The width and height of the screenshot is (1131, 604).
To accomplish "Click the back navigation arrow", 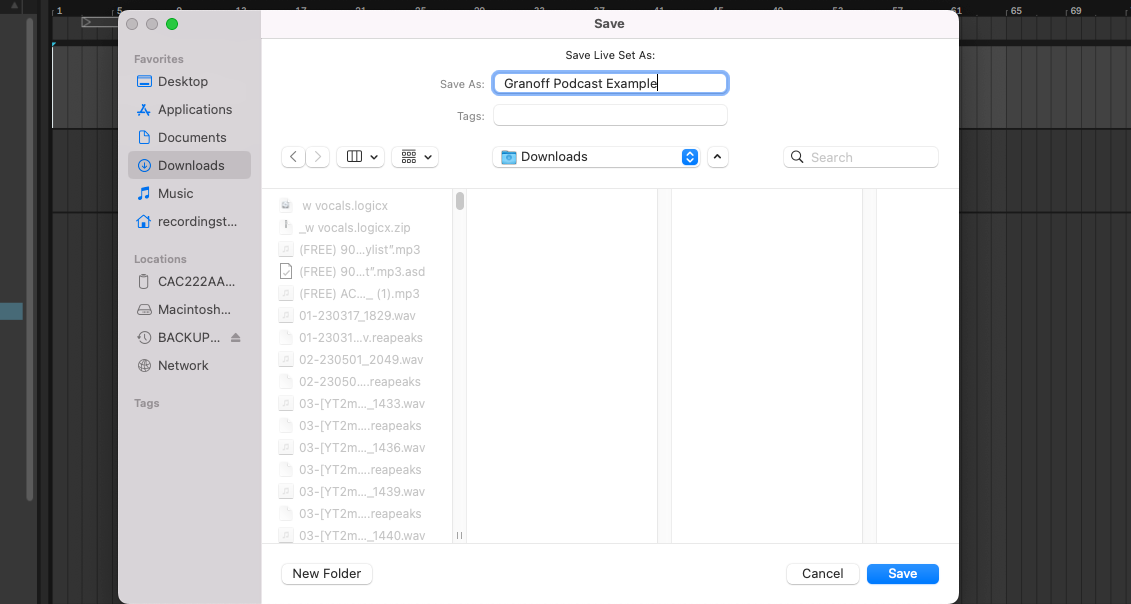I will coord(293,157).
